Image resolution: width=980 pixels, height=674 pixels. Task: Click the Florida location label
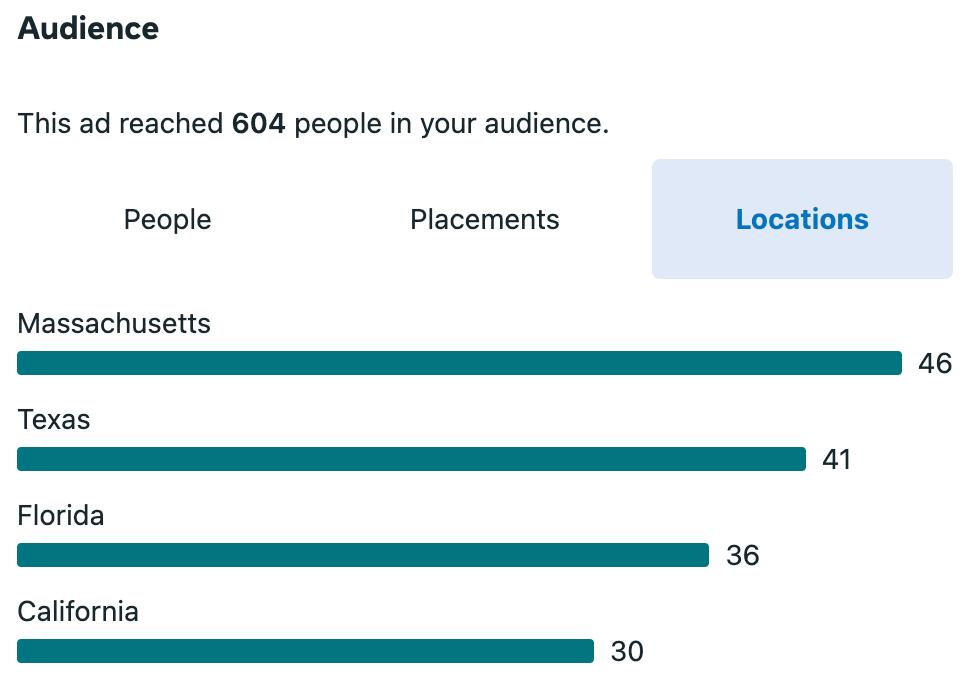tap(61, 516)
